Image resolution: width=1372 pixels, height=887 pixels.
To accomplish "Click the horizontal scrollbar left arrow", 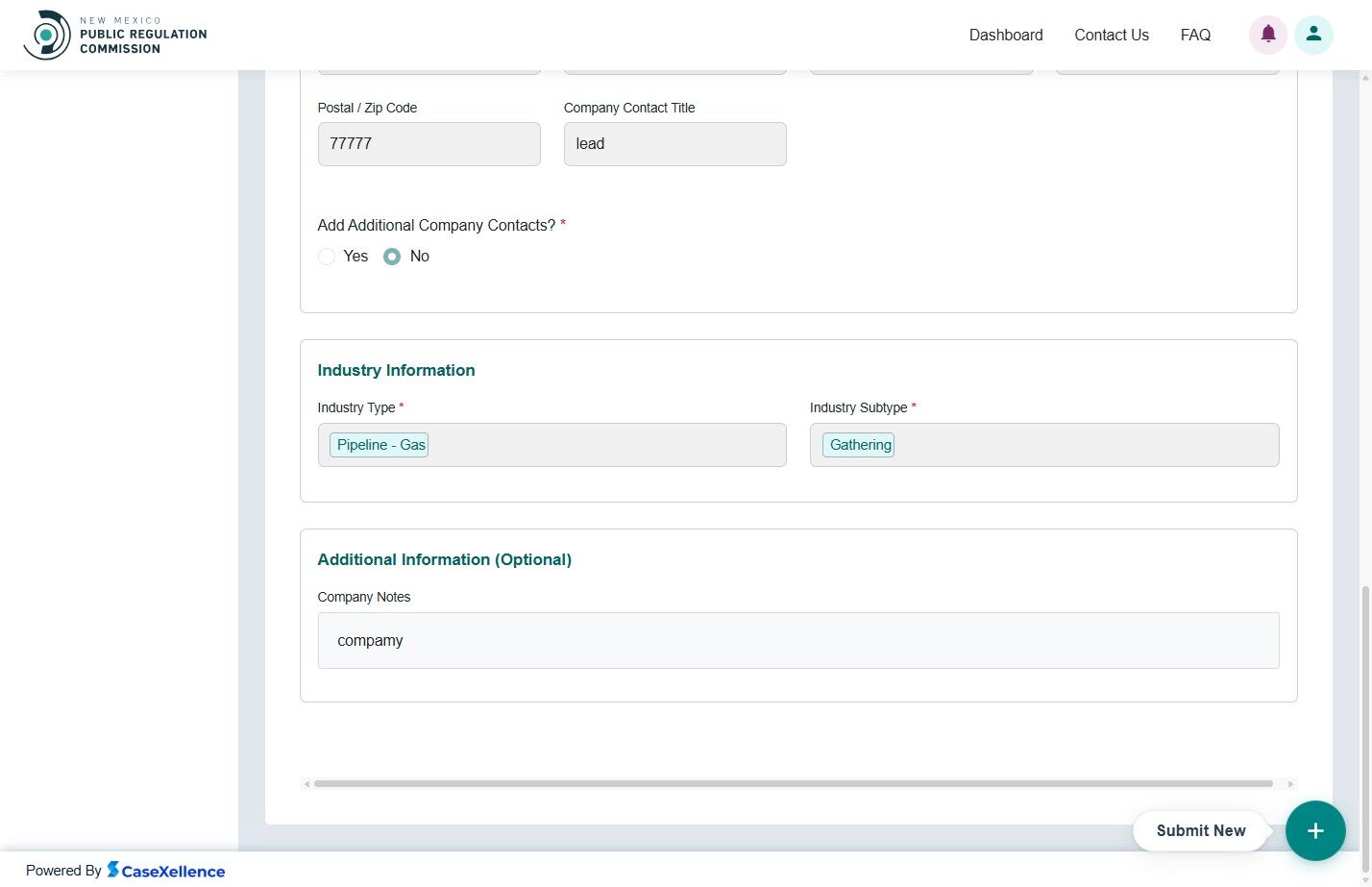I will tap(306, 784).
